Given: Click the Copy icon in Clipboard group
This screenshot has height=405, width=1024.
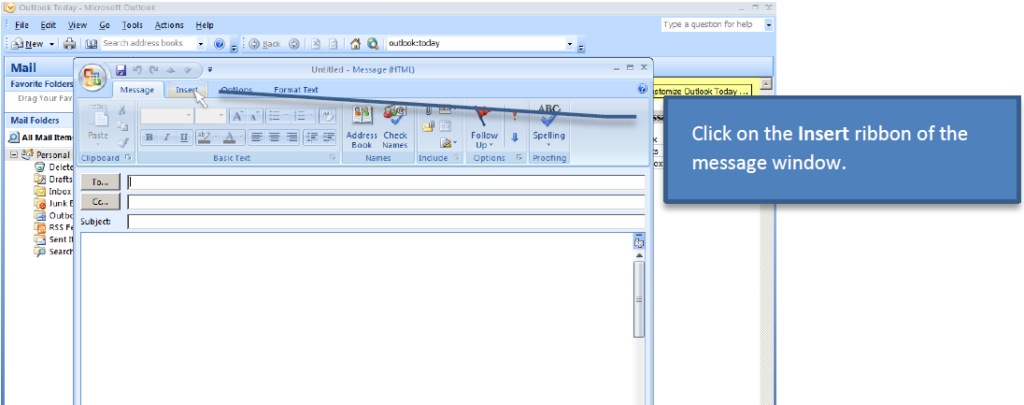Looking at the screenshot, I should point(123,126).
